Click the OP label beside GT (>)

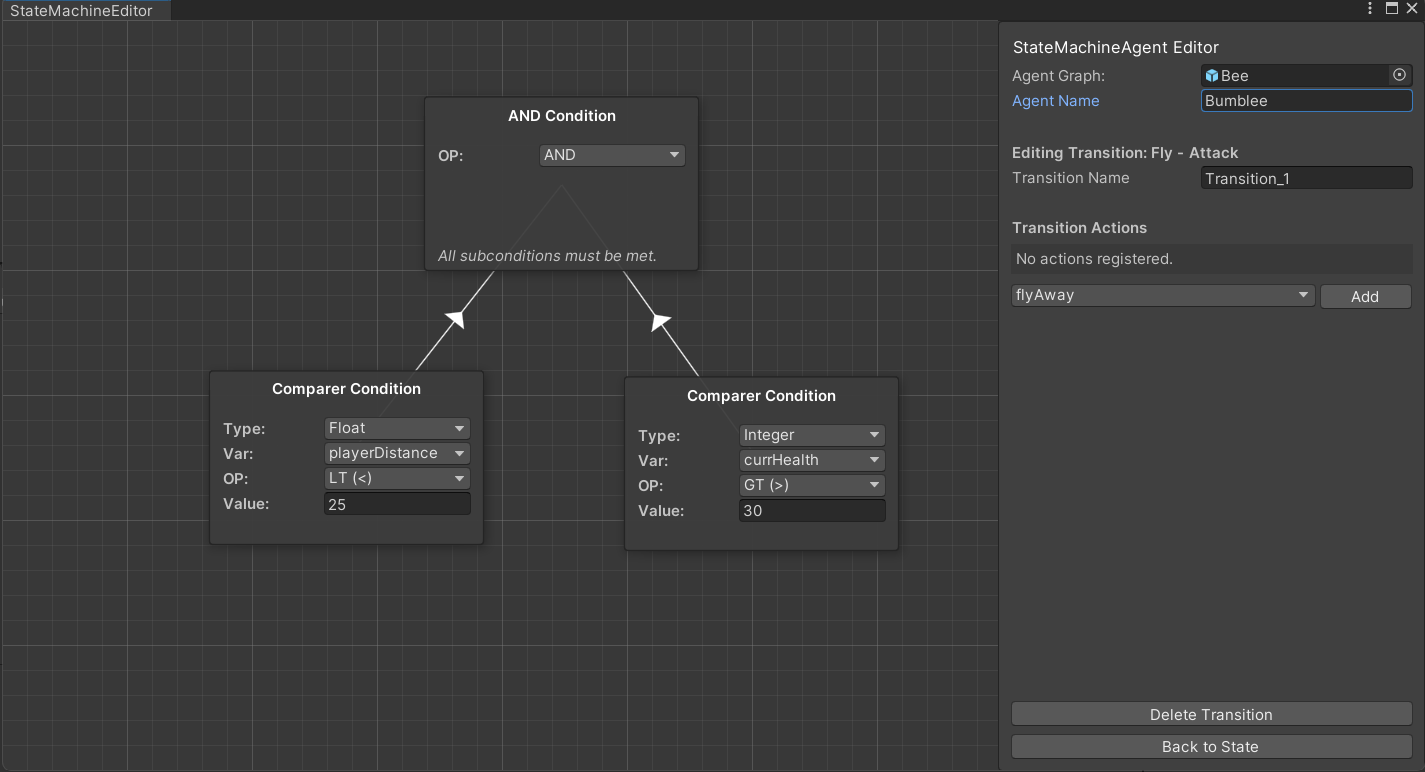coord(650,486)
